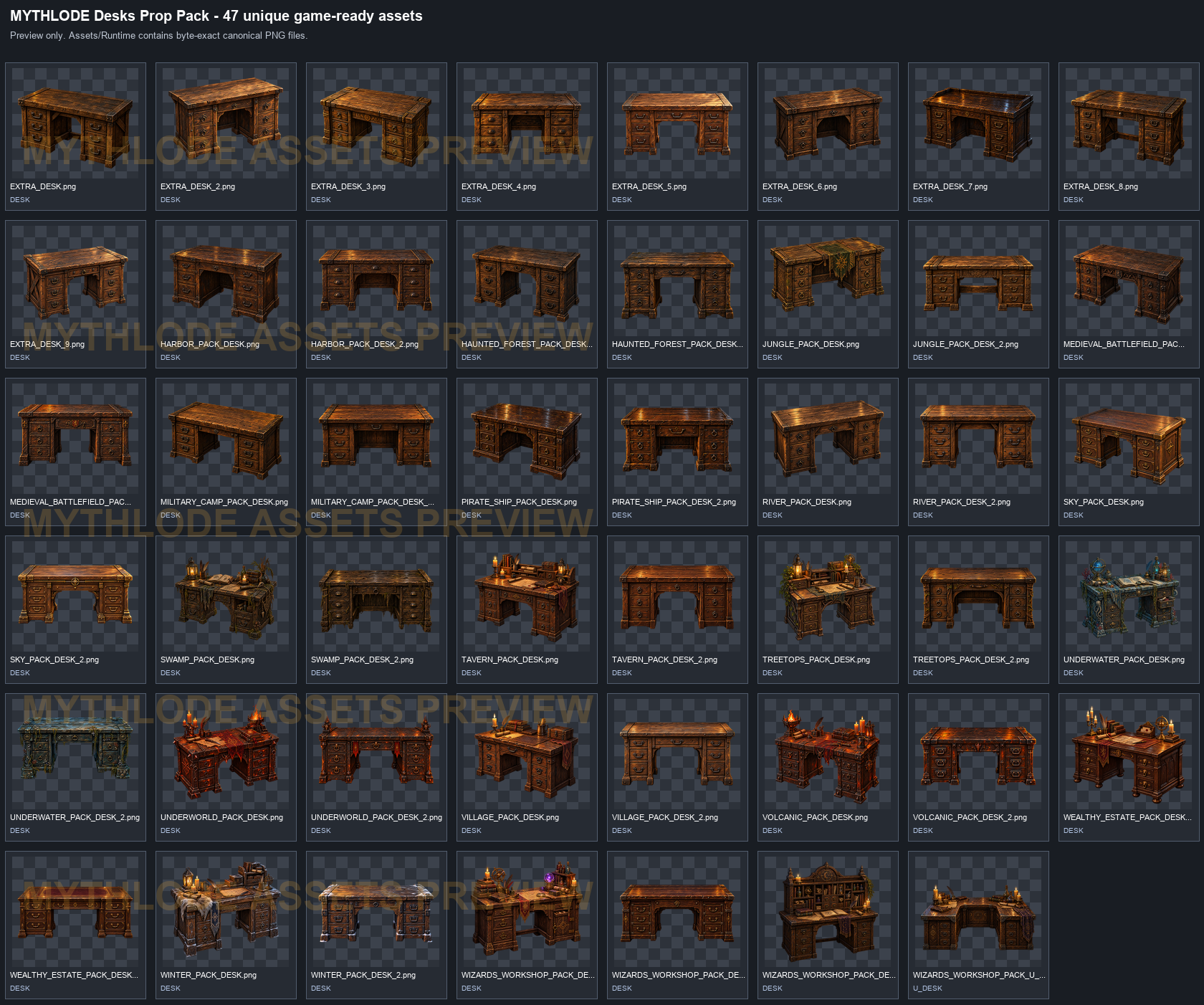Open the UNDERWATER_PACK_DESK.png blue desk image
The height and width of the screenshot is (1005, 1204).
1129,596
